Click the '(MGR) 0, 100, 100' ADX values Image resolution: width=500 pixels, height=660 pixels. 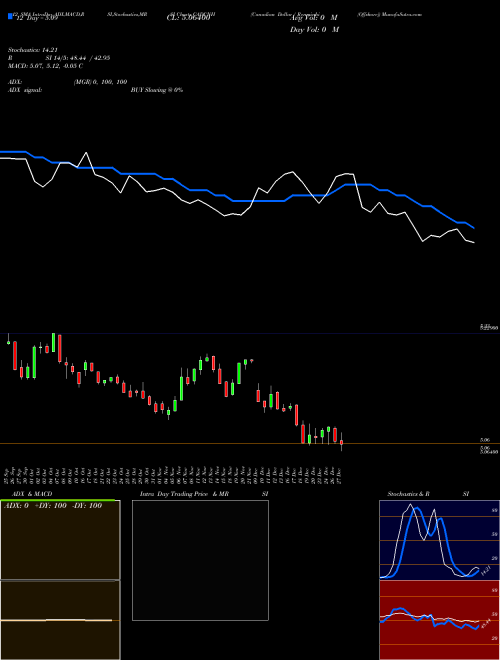[100, 82]
